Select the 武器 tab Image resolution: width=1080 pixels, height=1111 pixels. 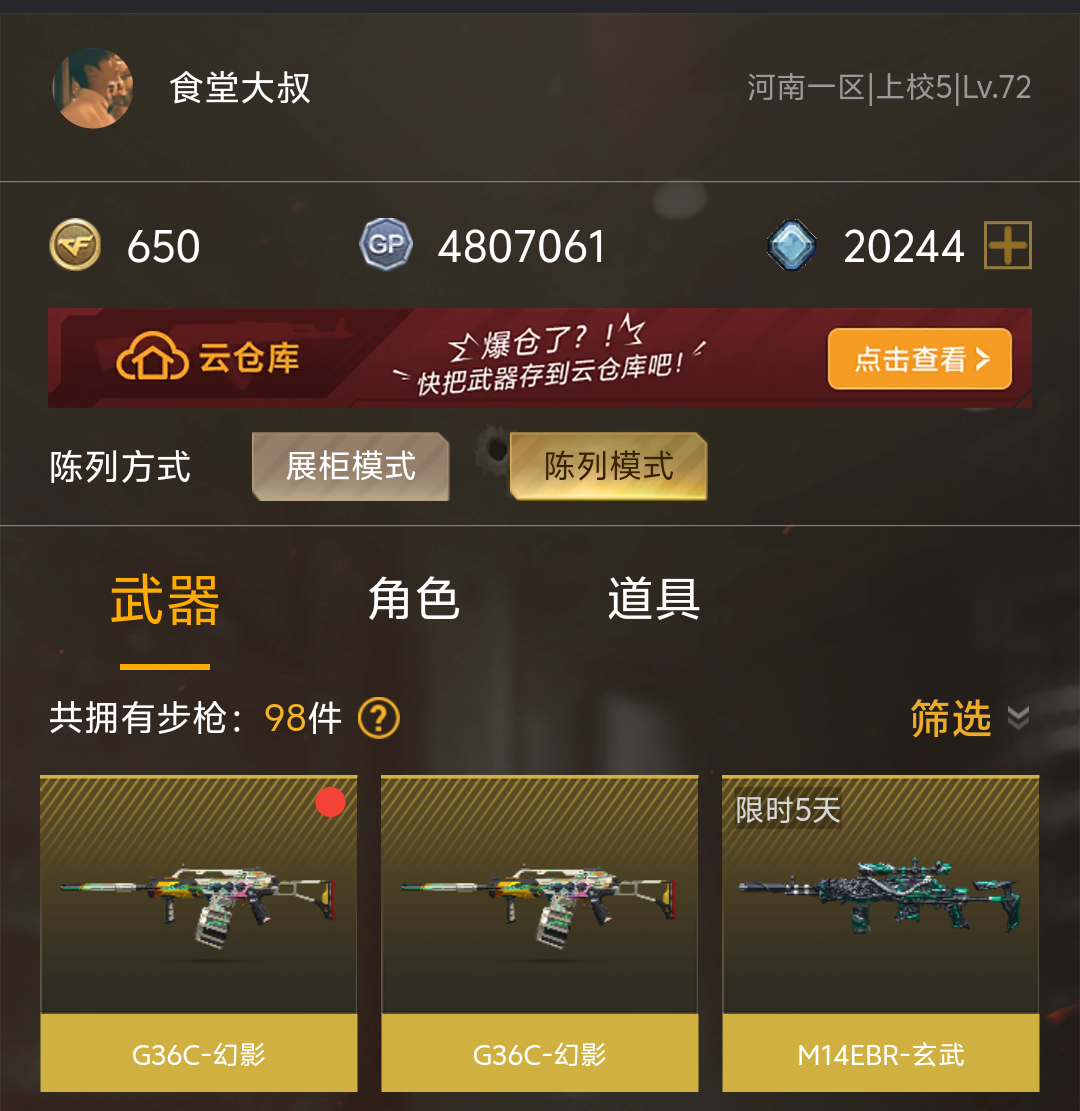pos(165,601)
